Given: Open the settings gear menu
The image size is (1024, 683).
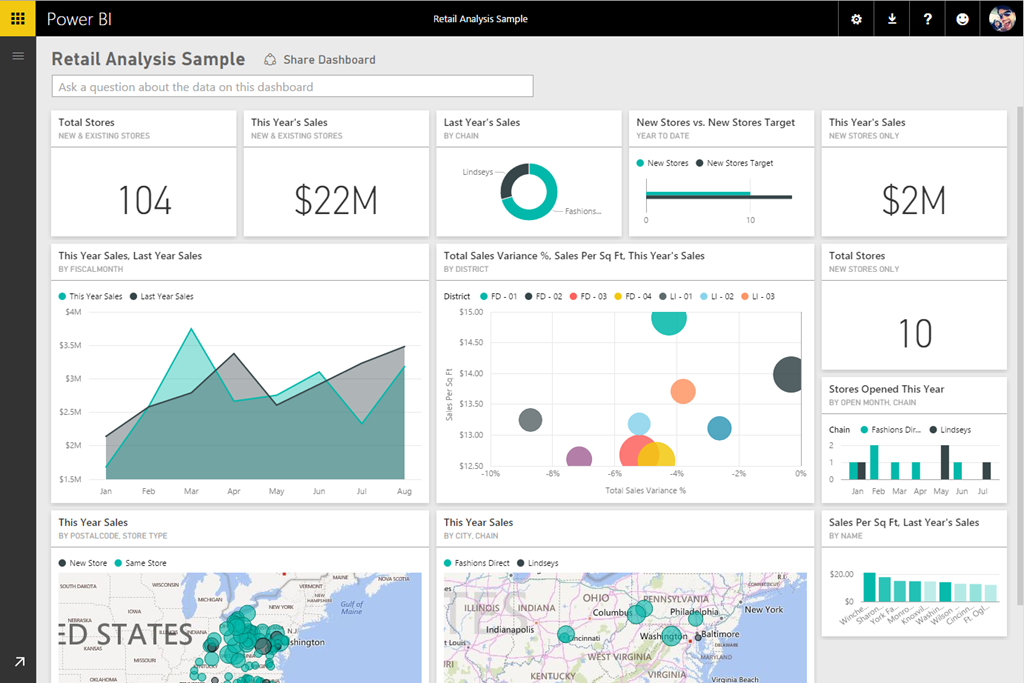Looking at the screenshot, I should (856, 19).
